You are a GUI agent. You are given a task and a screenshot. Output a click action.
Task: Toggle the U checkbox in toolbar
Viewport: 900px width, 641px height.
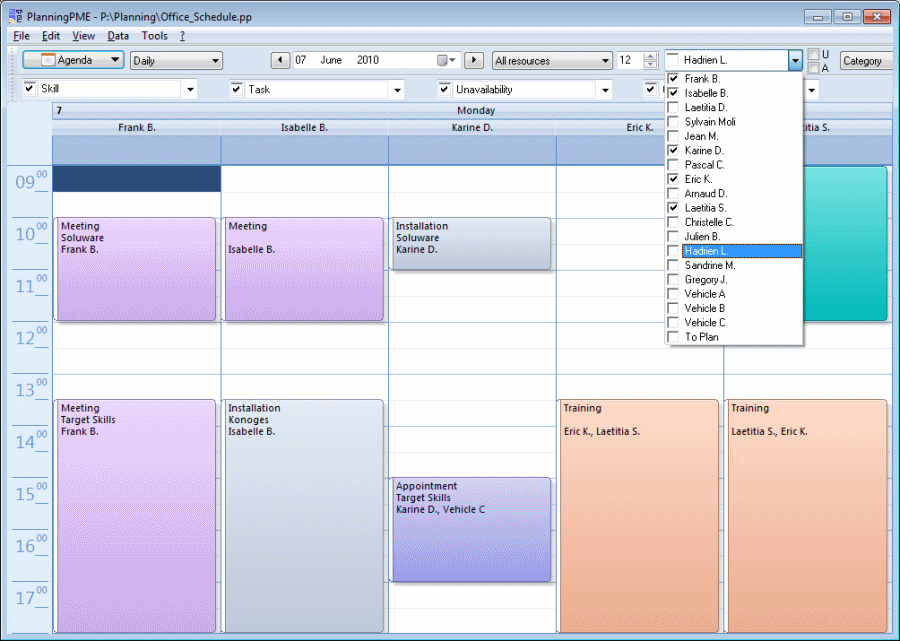(x=813, y=55)
